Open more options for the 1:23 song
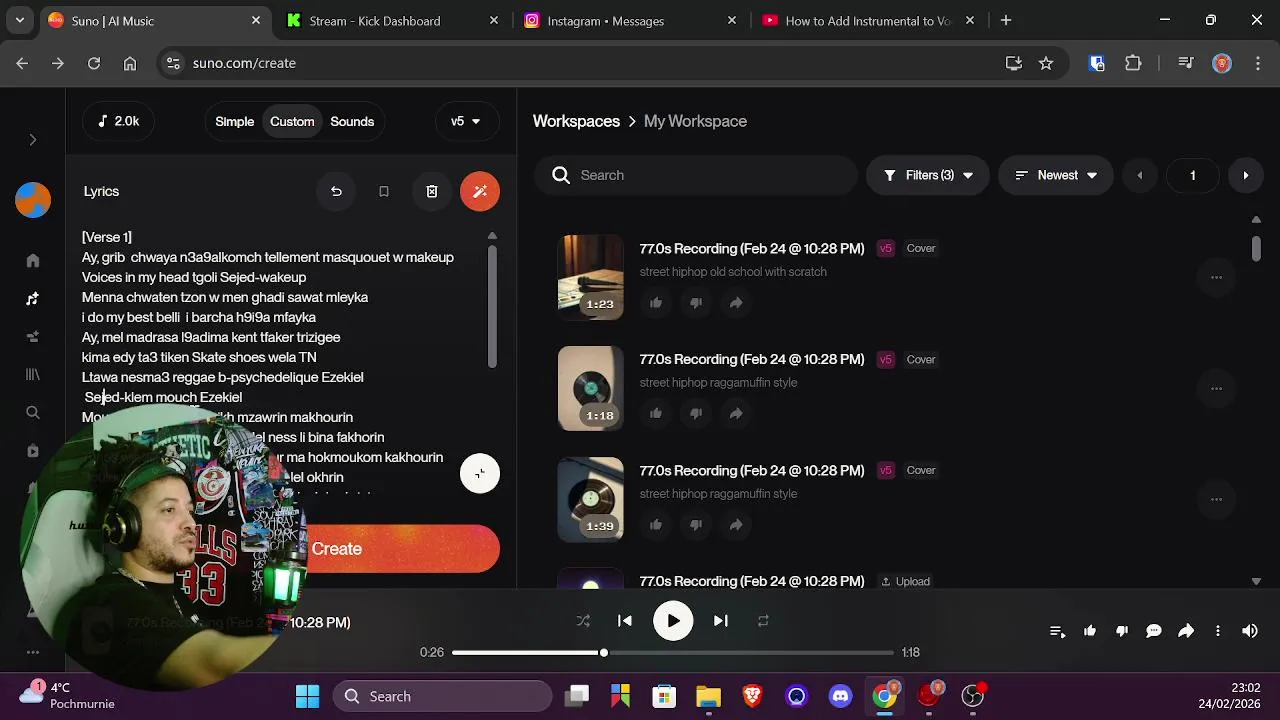 pyautogui.click(x=1216, y=277)
